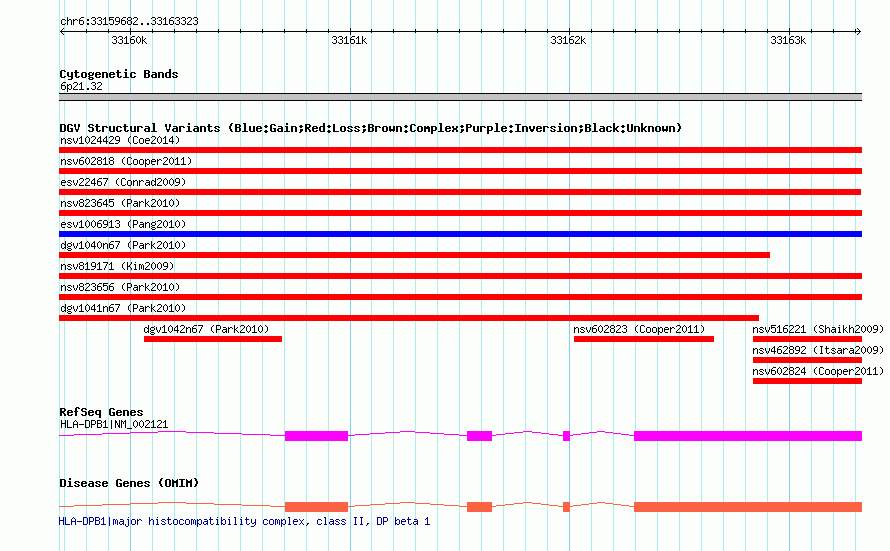Click the left arrowhead of the ruler
This screenshot has height=551, width=890.
coord(62,32)
